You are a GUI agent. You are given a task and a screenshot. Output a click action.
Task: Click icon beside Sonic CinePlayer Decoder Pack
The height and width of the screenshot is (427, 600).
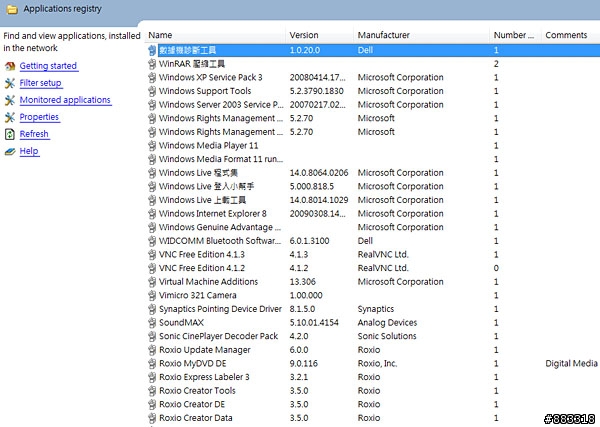click(152, 336)
